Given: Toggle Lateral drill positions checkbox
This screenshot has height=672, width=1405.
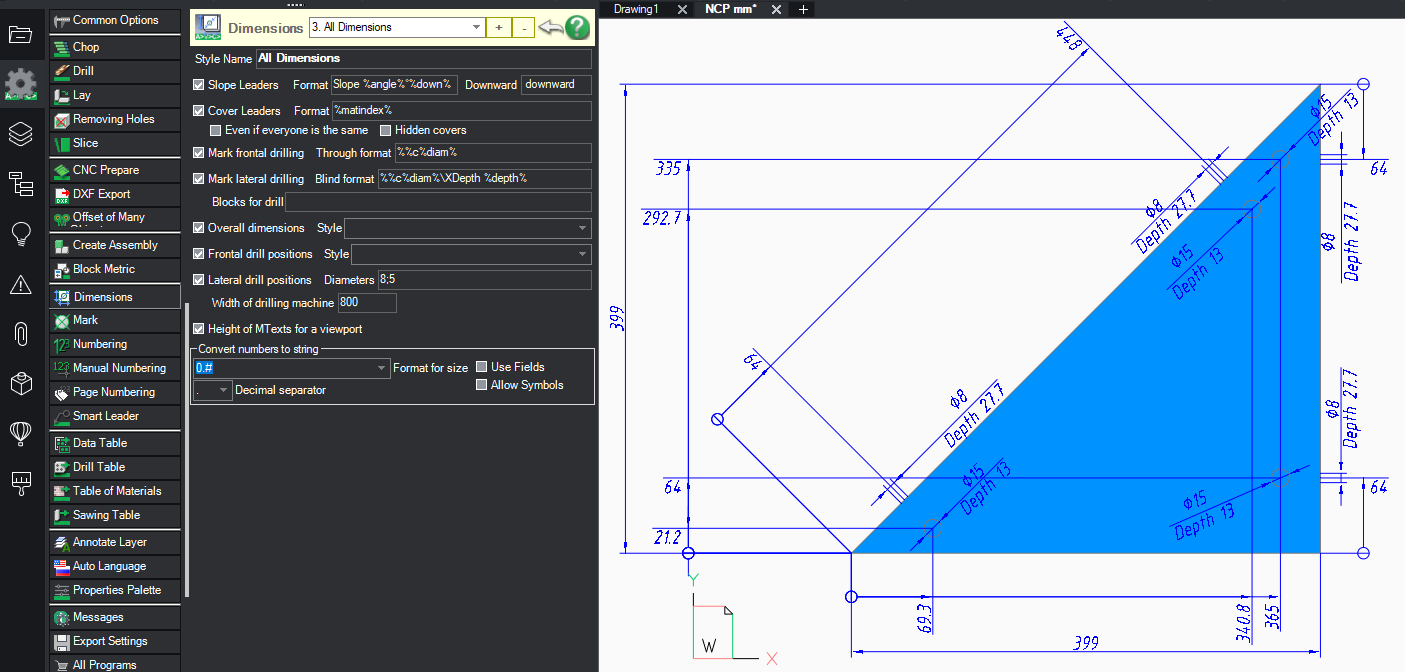Looking at the screenshot, I should coord(199,280).
